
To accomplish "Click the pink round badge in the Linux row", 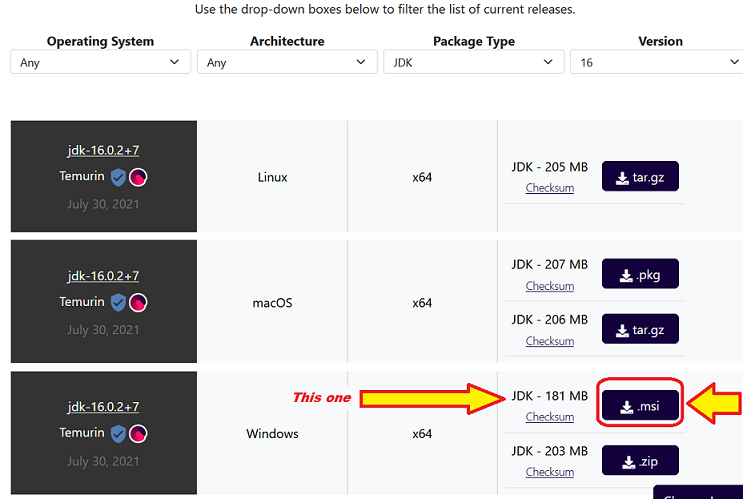I will (138, 178).
